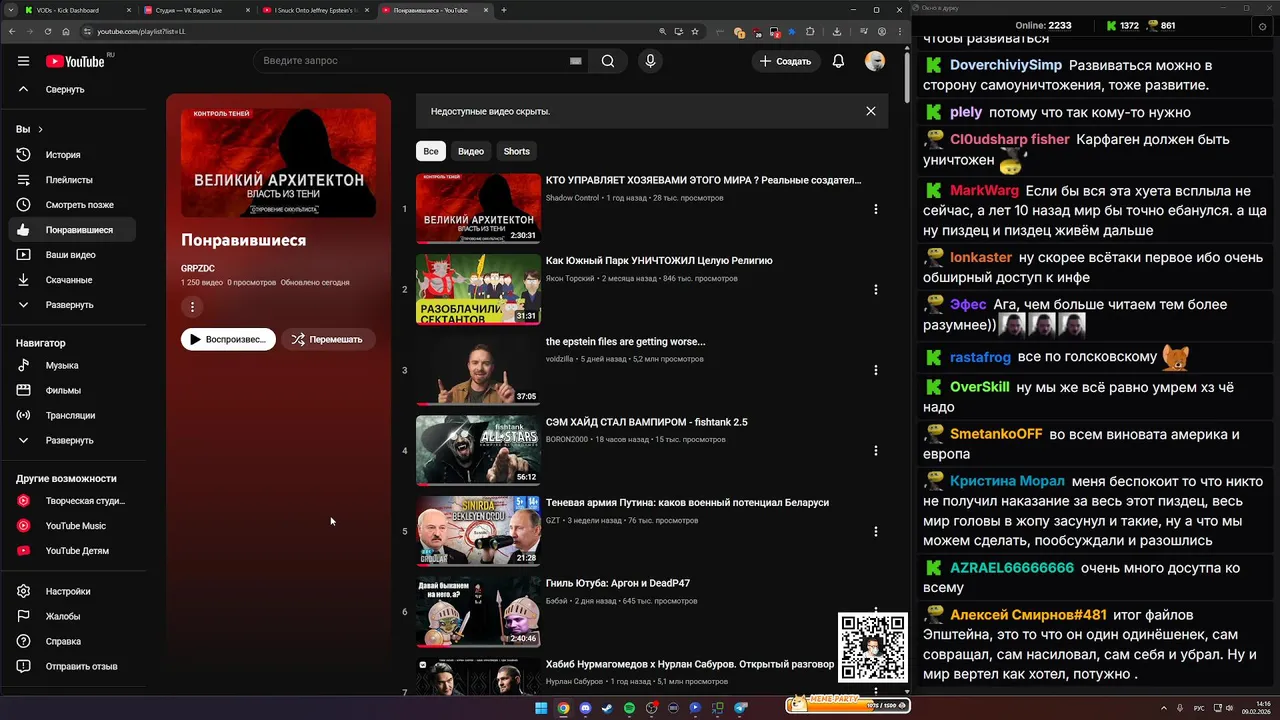Reload the page in the browser
This screenshot has width=1280, height=720.
click(47, 31)
